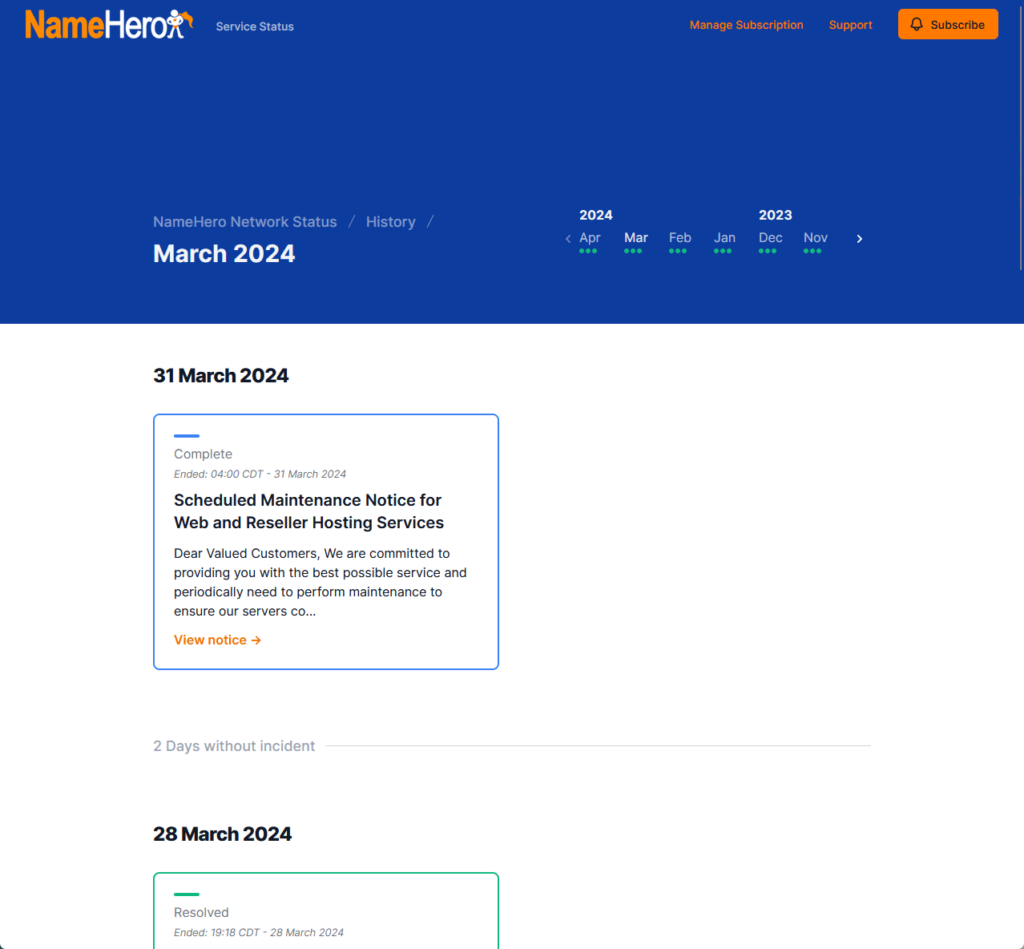Screen dimensions: 1024x949
Task: Click the NameHero logo
Action: [x=109, y=25]
